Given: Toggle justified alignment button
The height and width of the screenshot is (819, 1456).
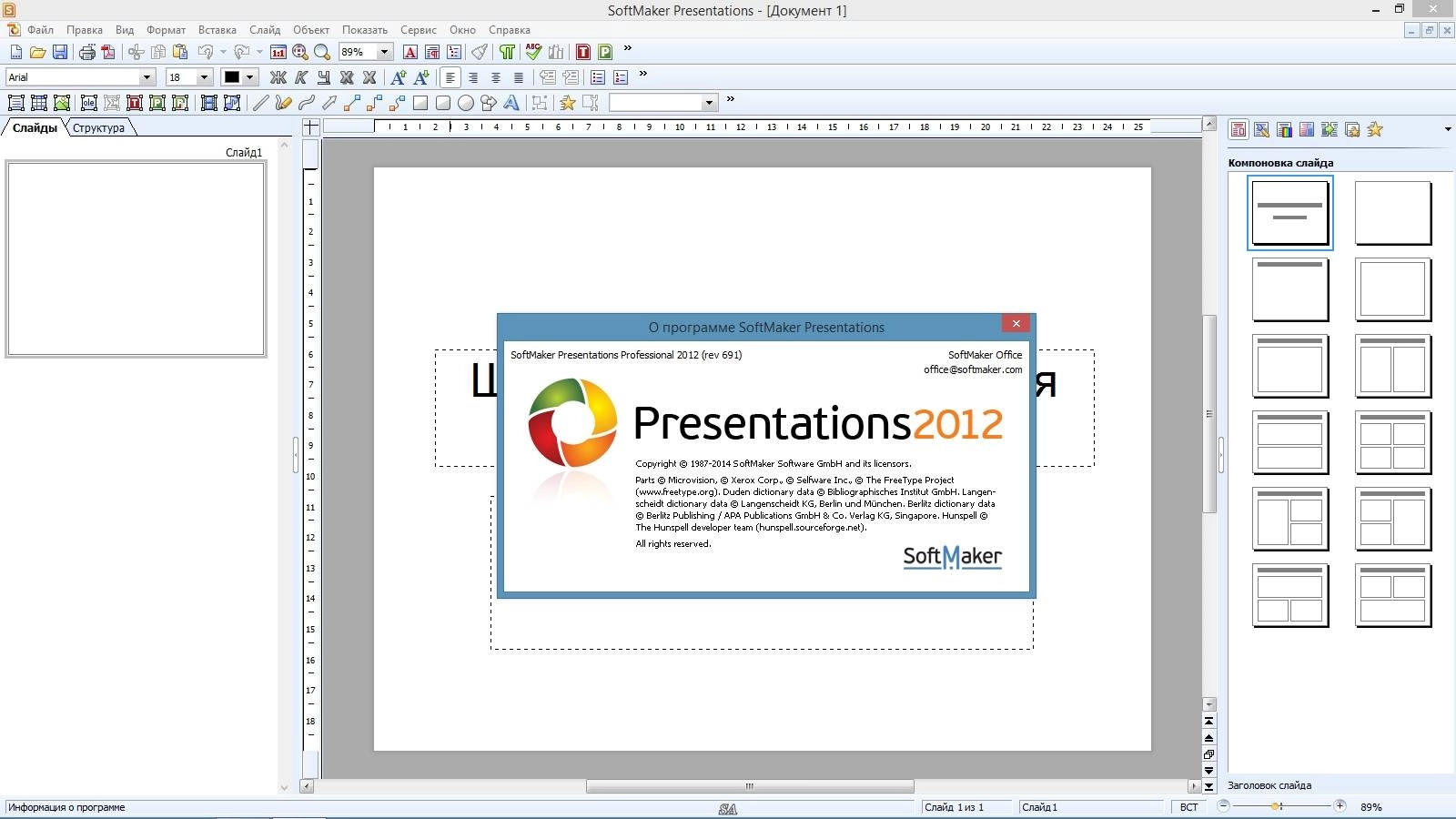Looking at the screenshot, I should point(519,77).
